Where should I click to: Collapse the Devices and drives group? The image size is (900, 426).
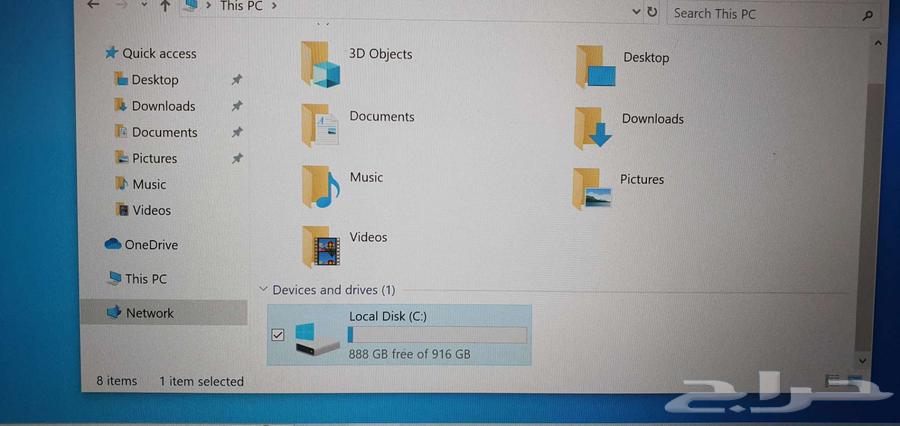(263, 289)
